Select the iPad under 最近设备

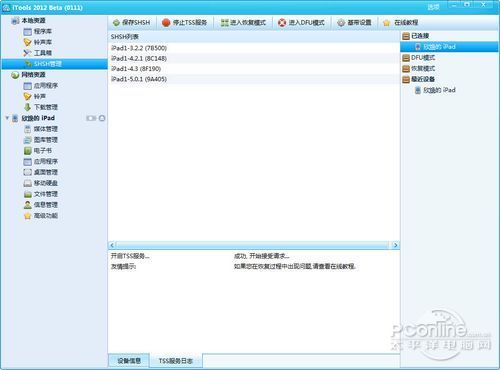pyautogui.click(x=435, y=90)
